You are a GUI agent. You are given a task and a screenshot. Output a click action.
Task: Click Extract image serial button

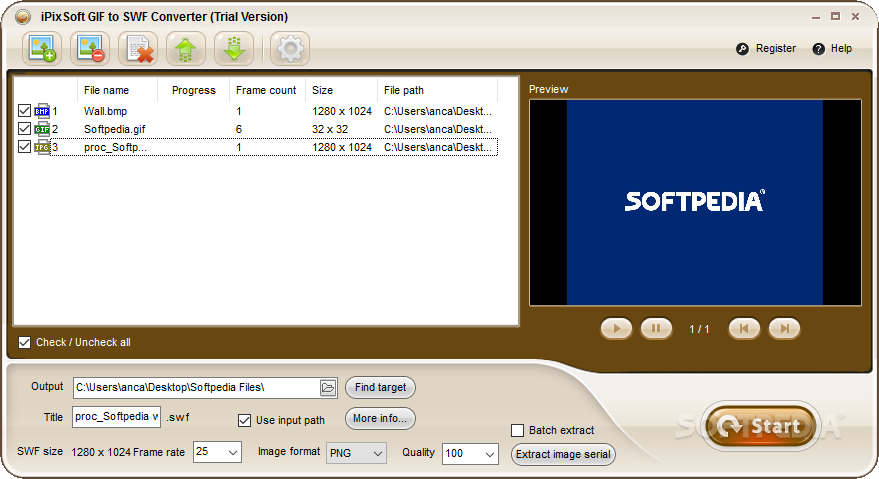[563, 454]
